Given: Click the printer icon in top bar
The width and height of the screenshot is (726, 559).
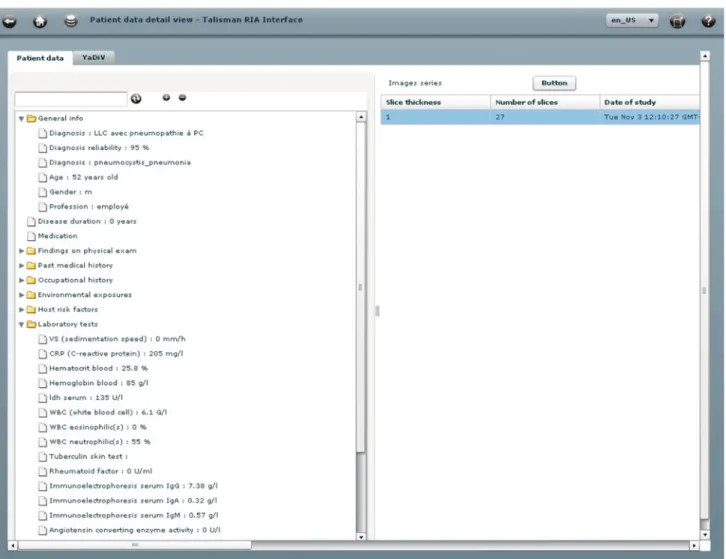Looking at the screenshot, I should click(x=677, y=21).
